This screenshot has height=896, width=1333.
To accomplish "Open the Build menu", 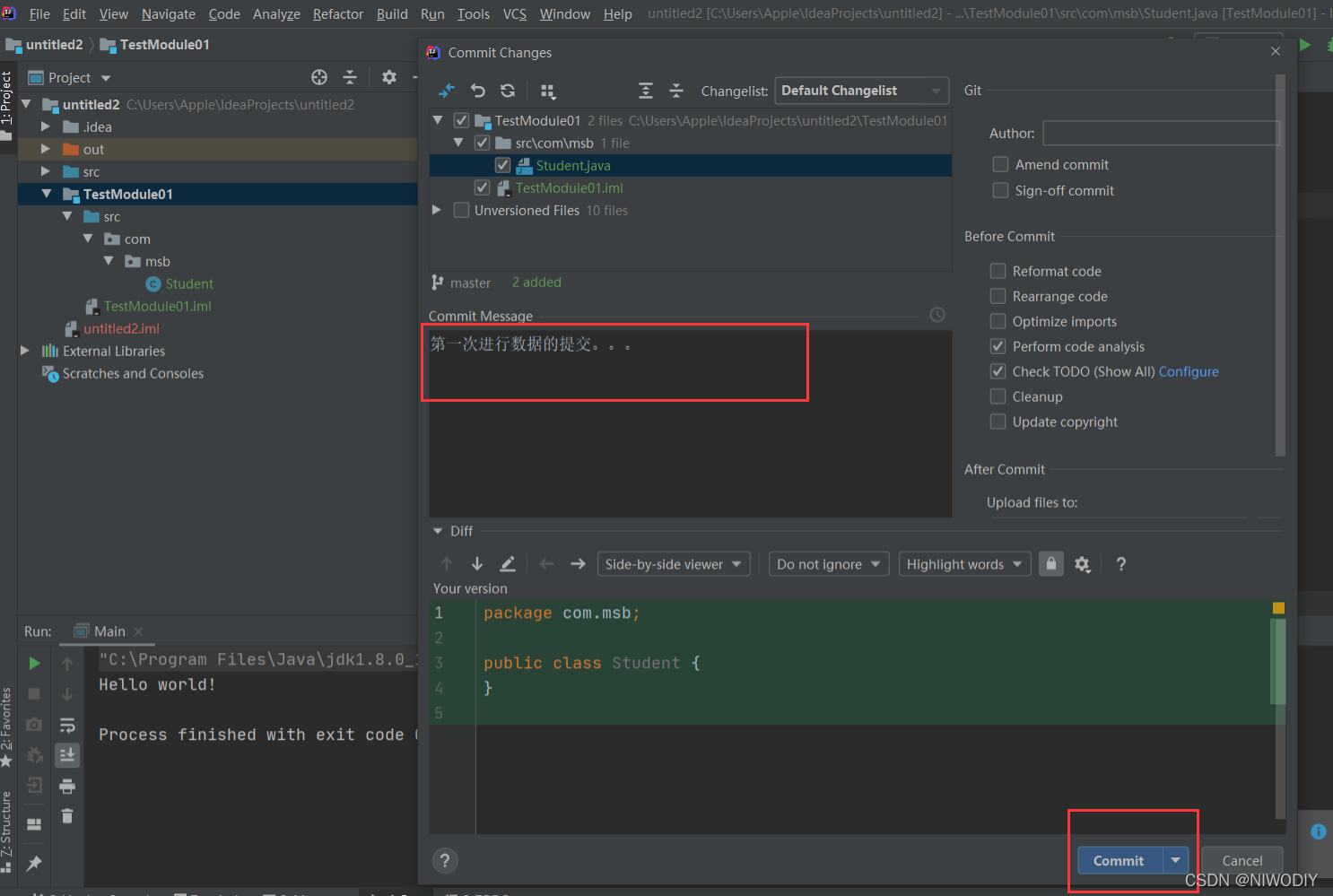I will click(392, 13).
